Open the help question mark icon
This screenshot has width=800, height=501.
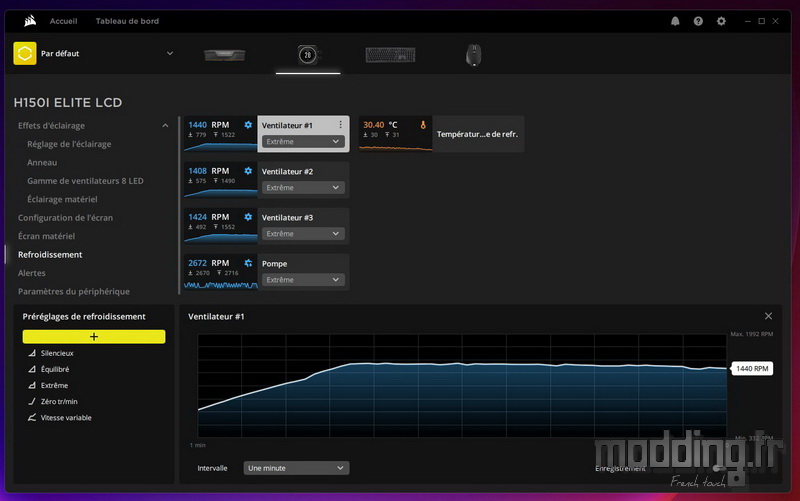point(698,21)
